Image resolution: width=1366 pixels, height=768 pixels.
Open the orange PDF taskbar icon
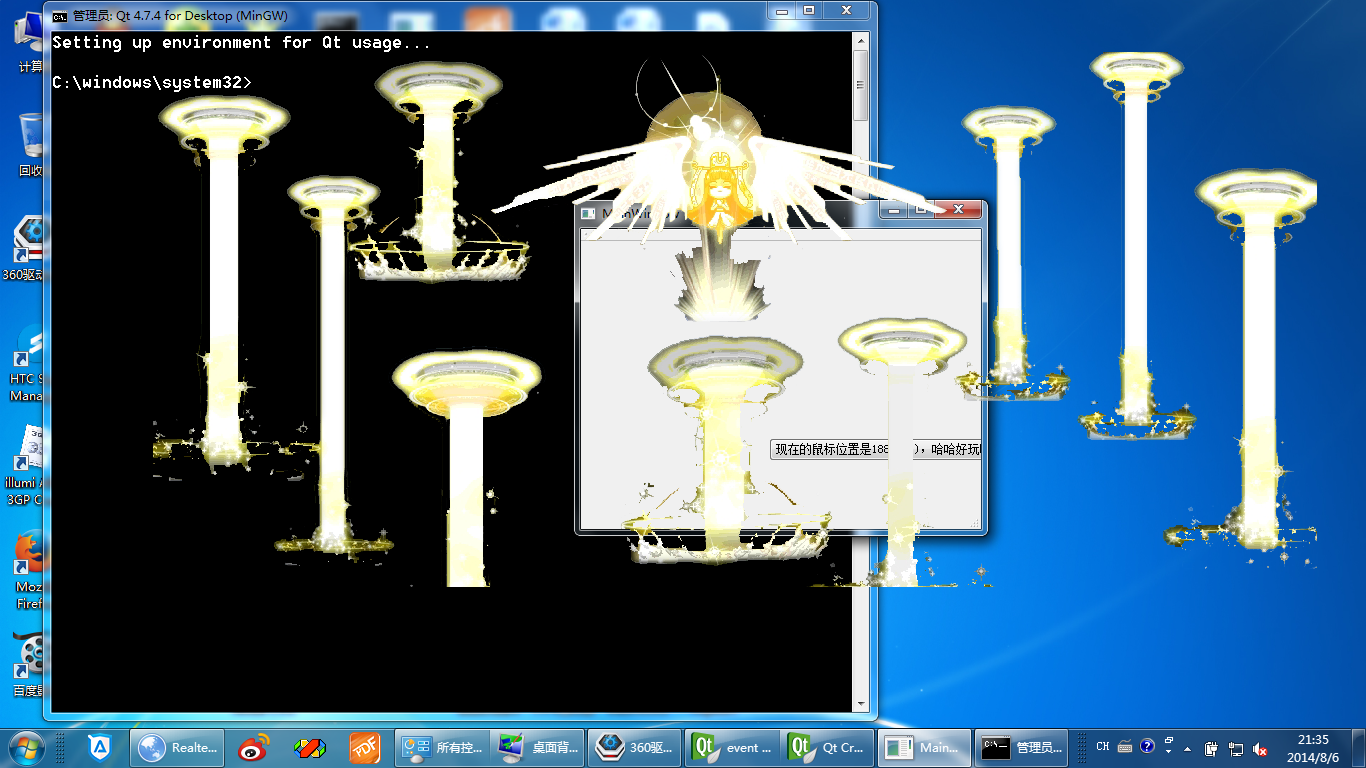click(364, 747)
